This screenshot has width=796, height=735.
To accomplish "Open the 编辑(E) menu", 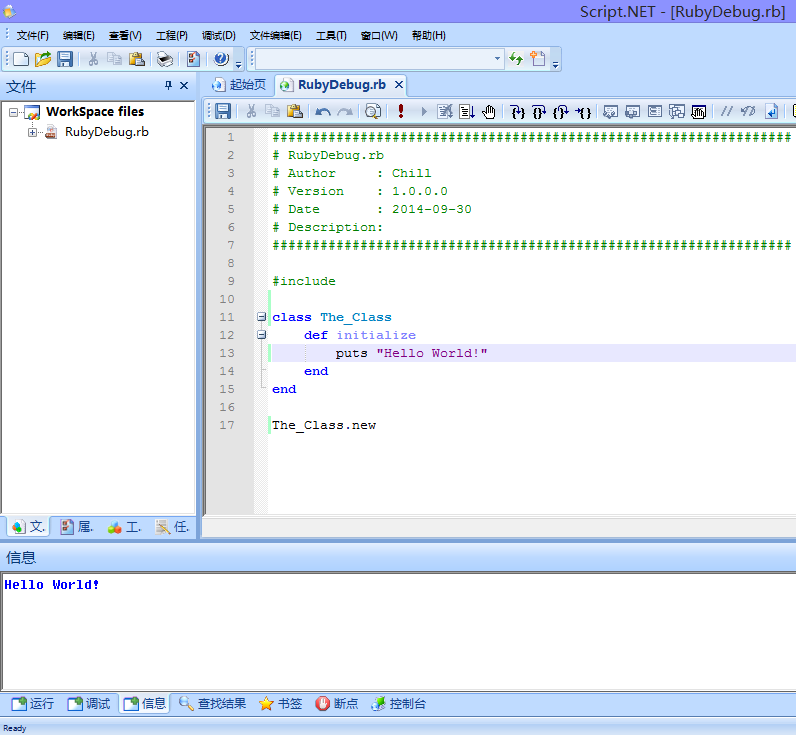I will pyautogui.click(x=79, y=36).
